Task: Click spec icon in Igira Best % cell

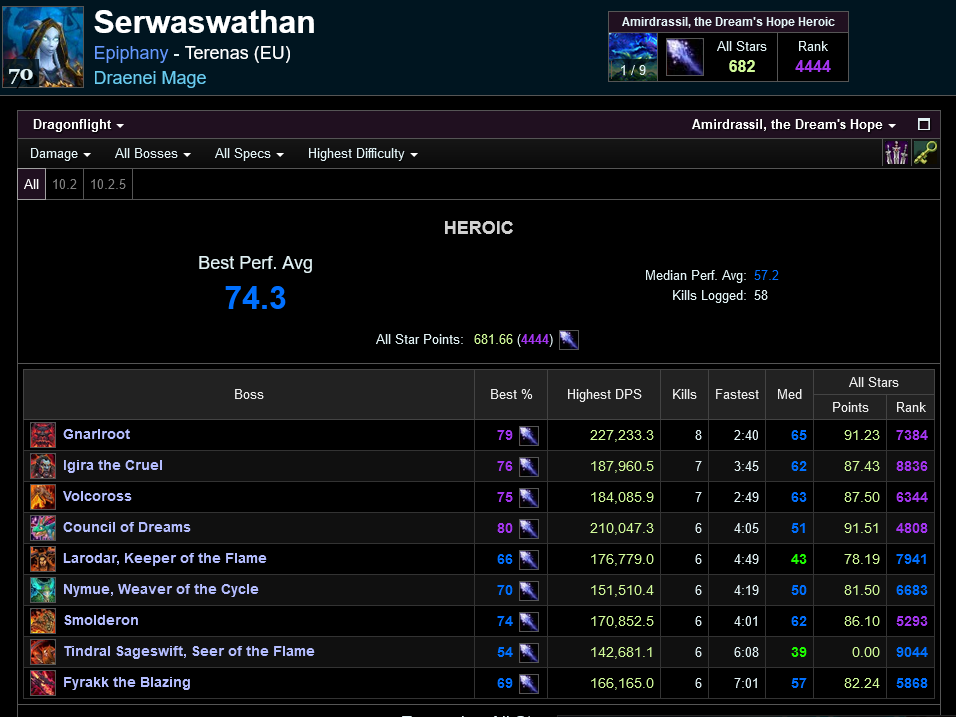Action: [x=529, y=466]
